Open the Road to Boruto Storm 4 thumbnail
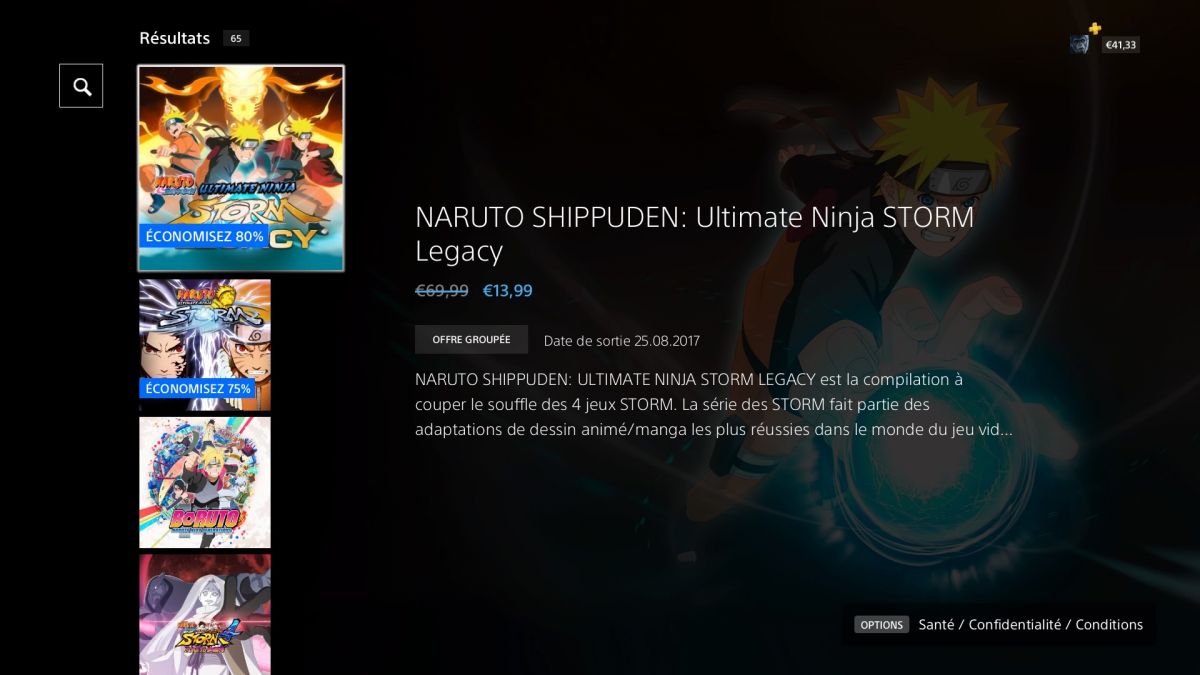This screenshot has width=1200, height=675. click(x=205, y=615)
